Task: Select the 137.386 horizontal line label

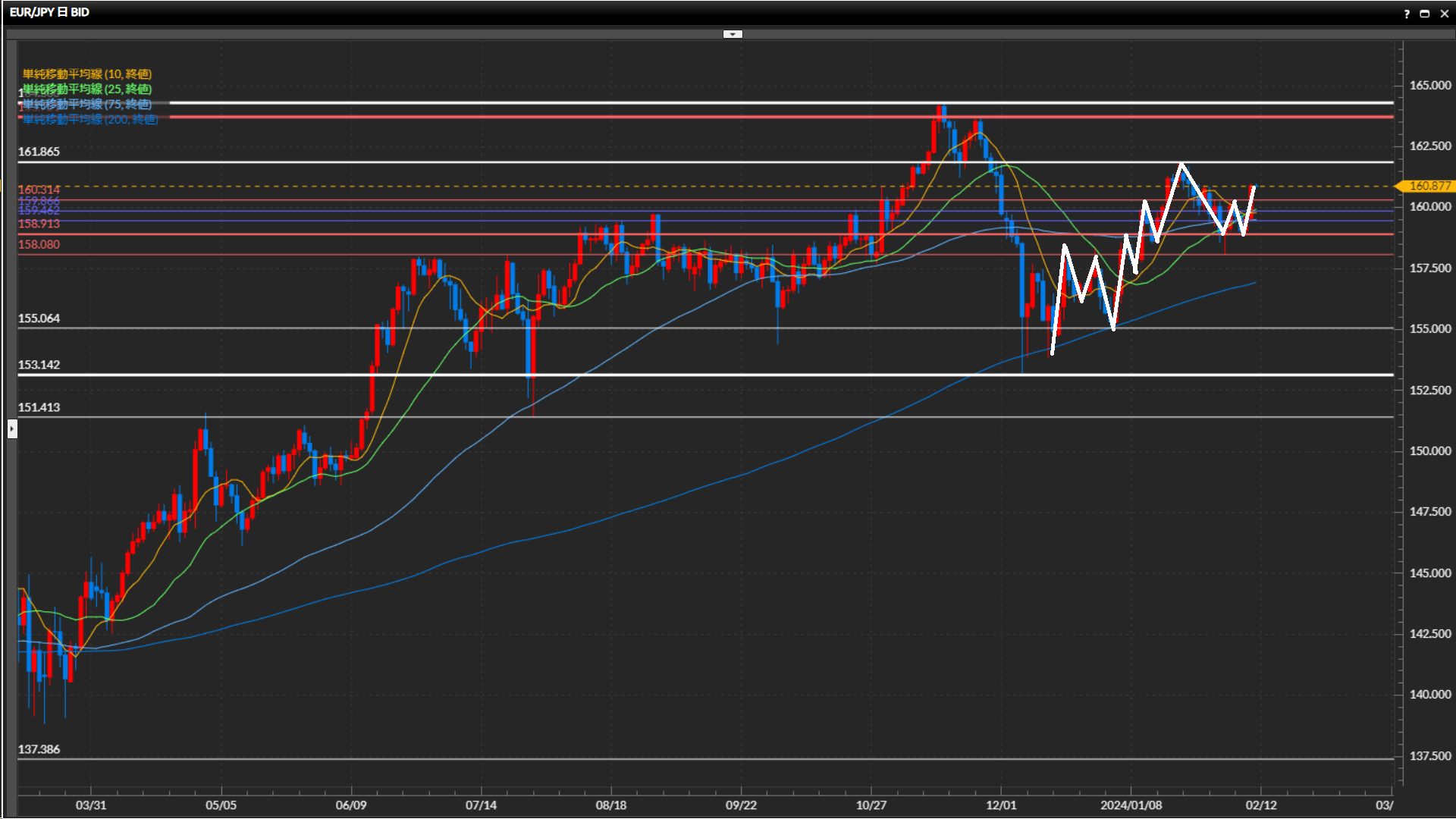Action: pos(39,749)
